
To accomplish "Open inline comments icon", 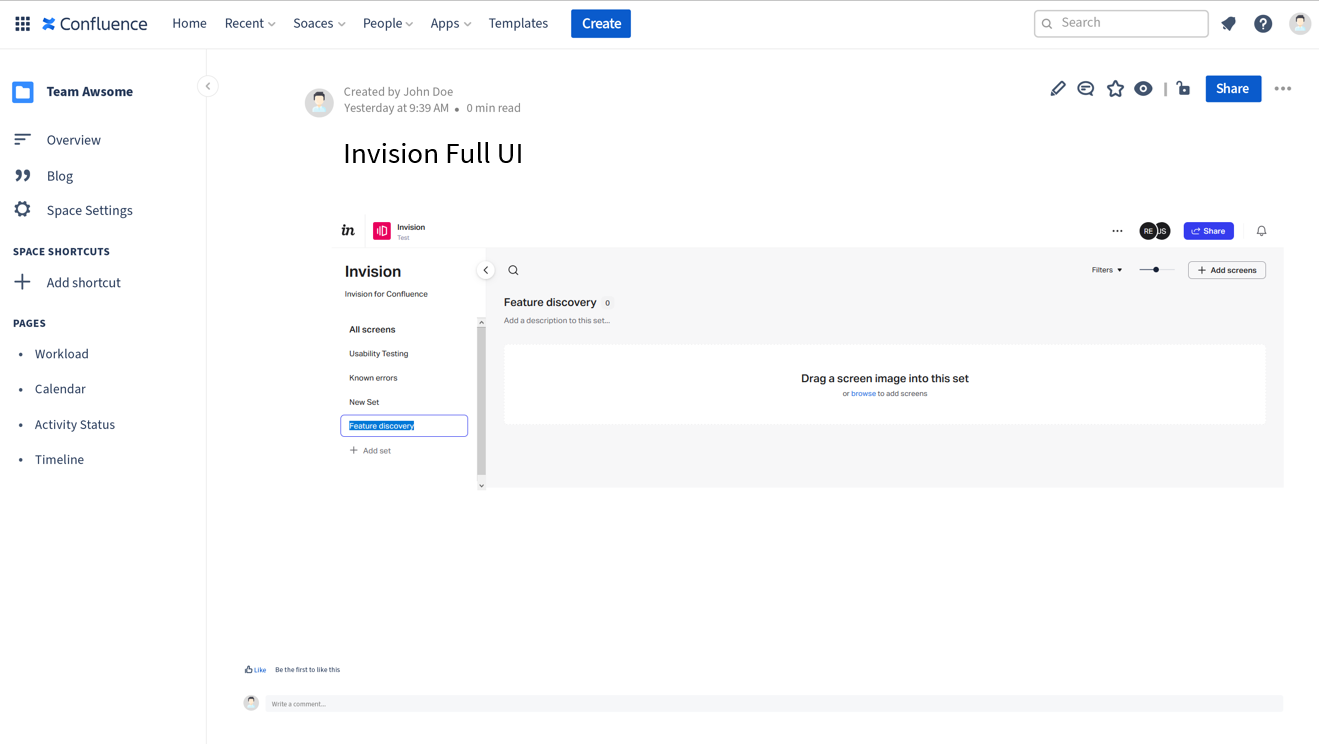I will click(x=1085, y=89).
